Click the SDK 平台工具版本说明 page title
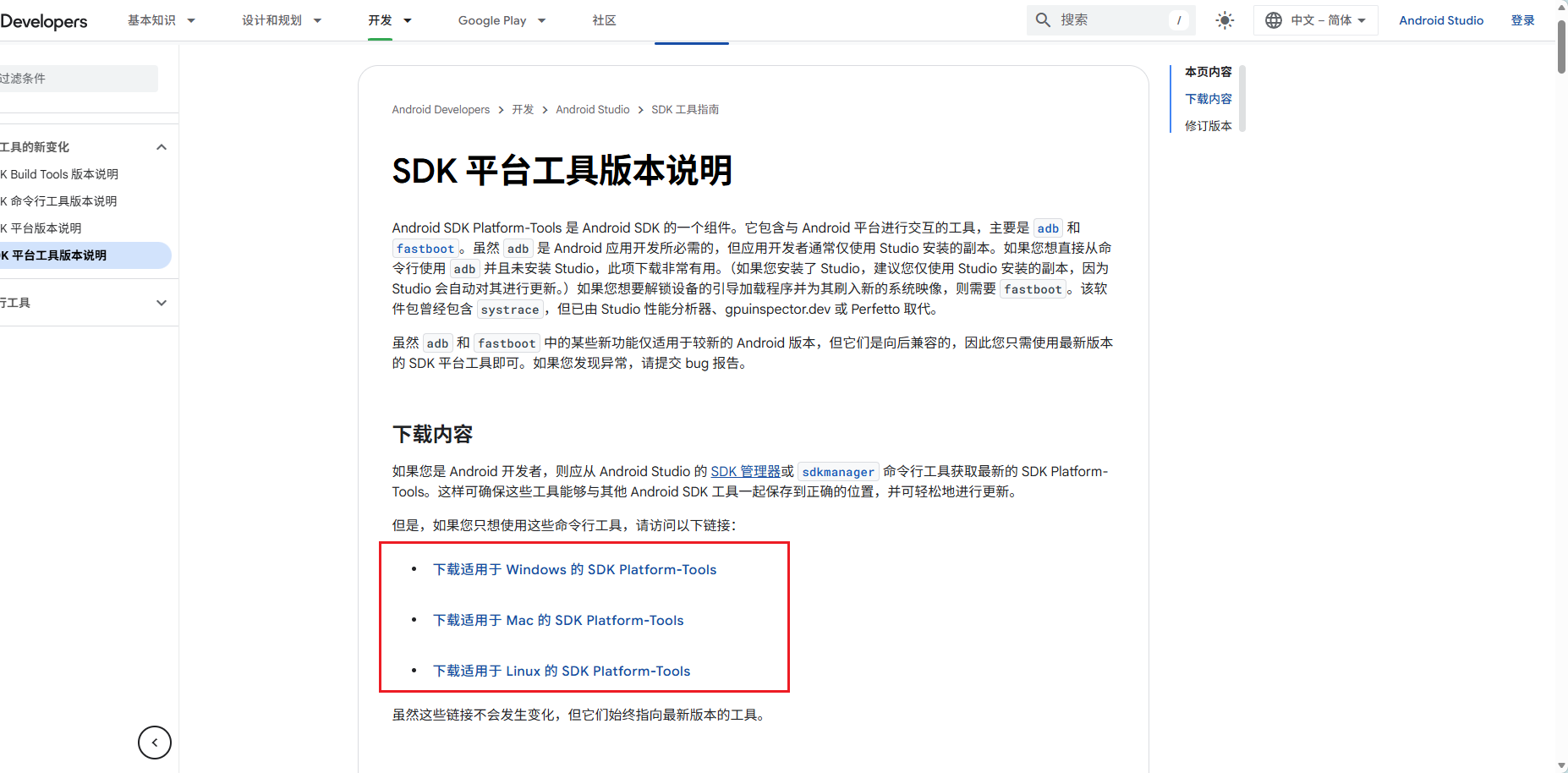This screenshot has height=773, width=1568. pyautogui.click(x=562, y=171)
